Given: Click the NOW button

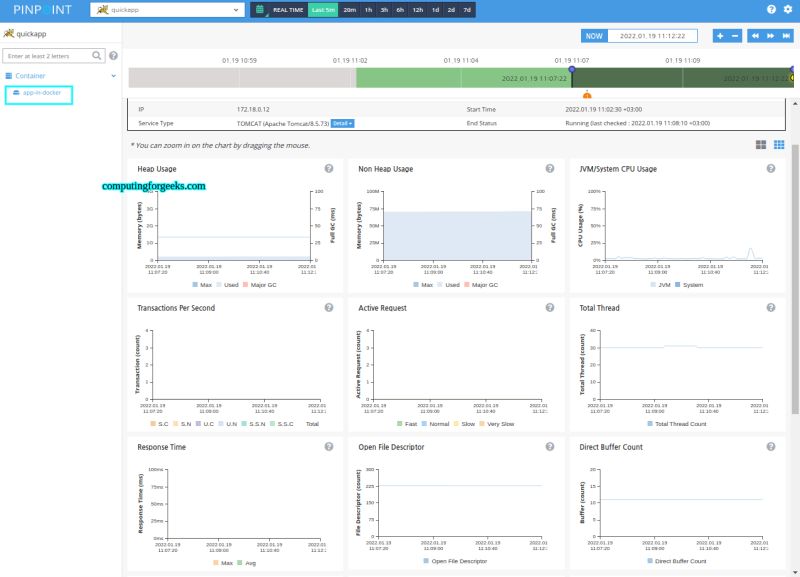Looking at the screenshot, I should pos(593,34).
